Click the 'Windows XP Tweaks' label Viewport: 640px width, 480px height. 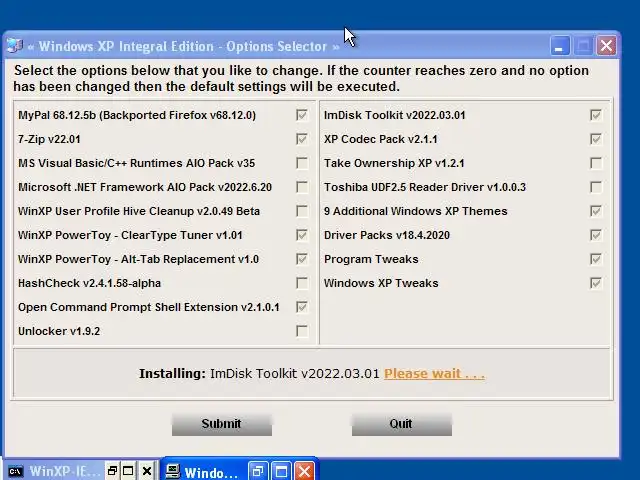coord(381,283)
